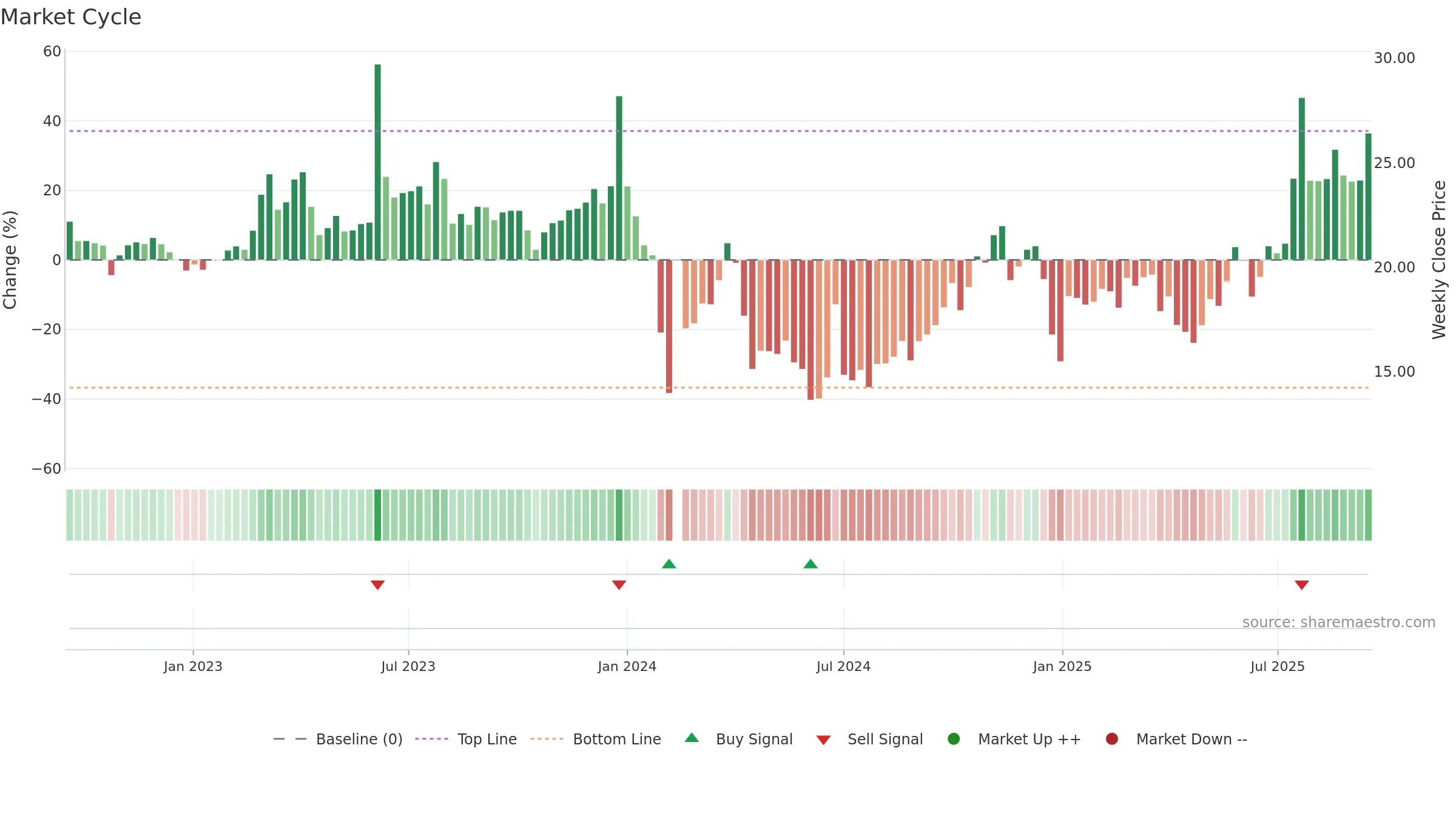Select the sell signal marker before Jan 2024
Screen dimensions: 1456x819
pos(619,585)
